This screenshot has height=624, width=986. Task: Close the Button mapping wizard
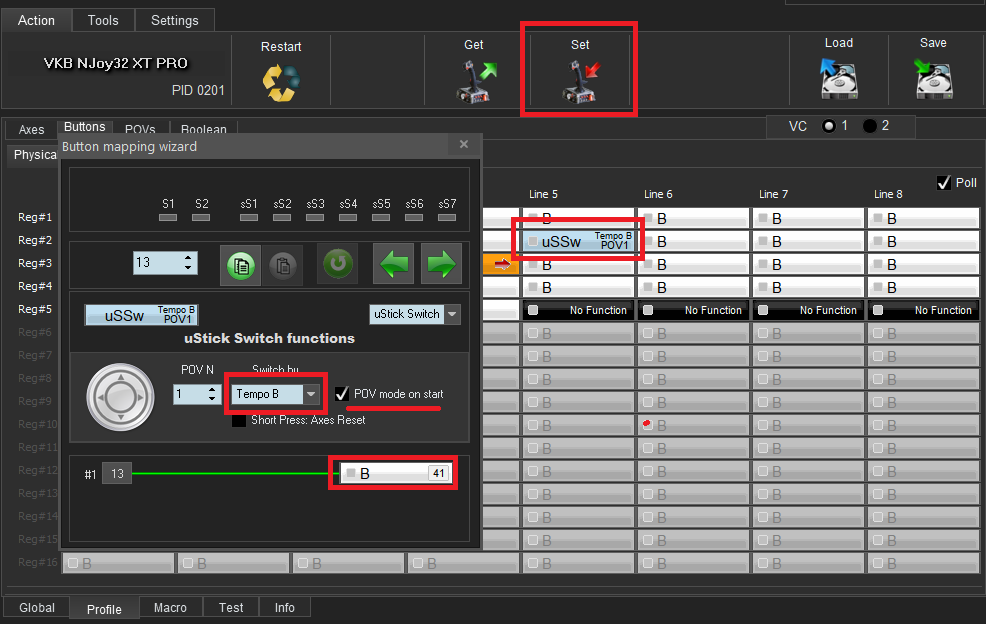click(464, 145)
